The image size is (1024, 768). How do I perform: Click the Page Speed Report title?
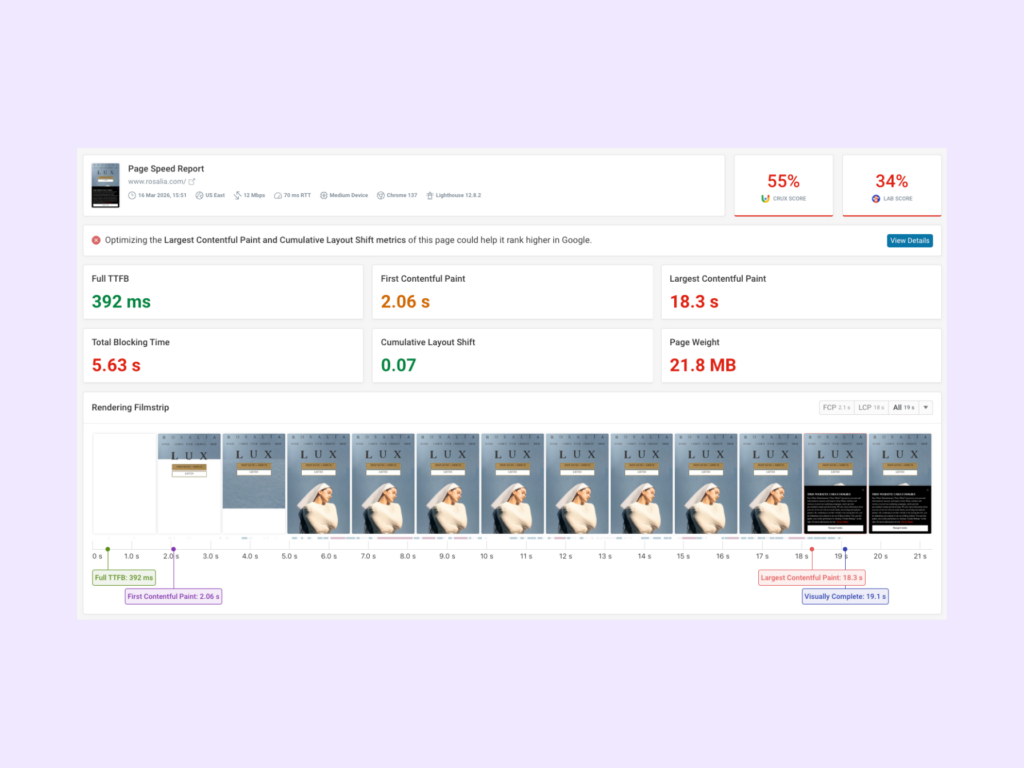[166, 168]
